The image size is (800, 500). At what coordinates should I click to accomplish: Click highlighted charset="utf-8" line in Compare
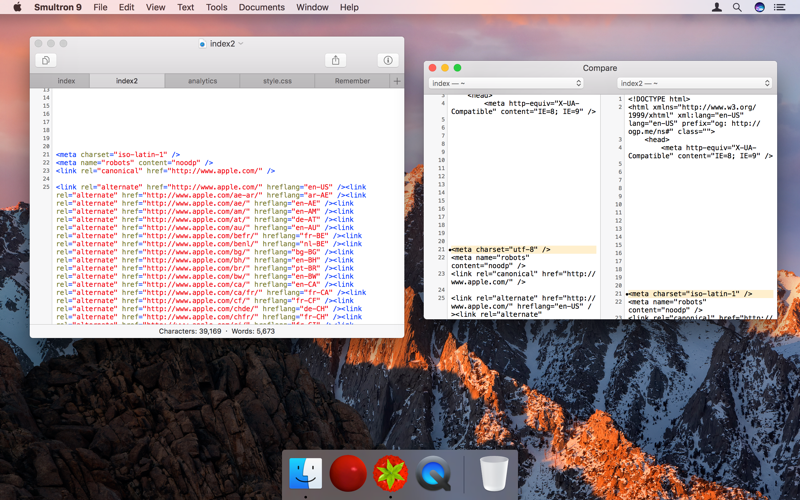coord(522,249)
